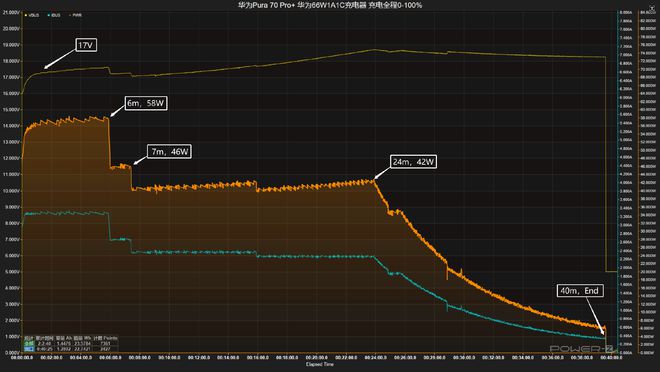The height and width of the screenshot is (372, 660).
Task: Click the 00:36:00.0 time axis tick
Action: point(552,358)
